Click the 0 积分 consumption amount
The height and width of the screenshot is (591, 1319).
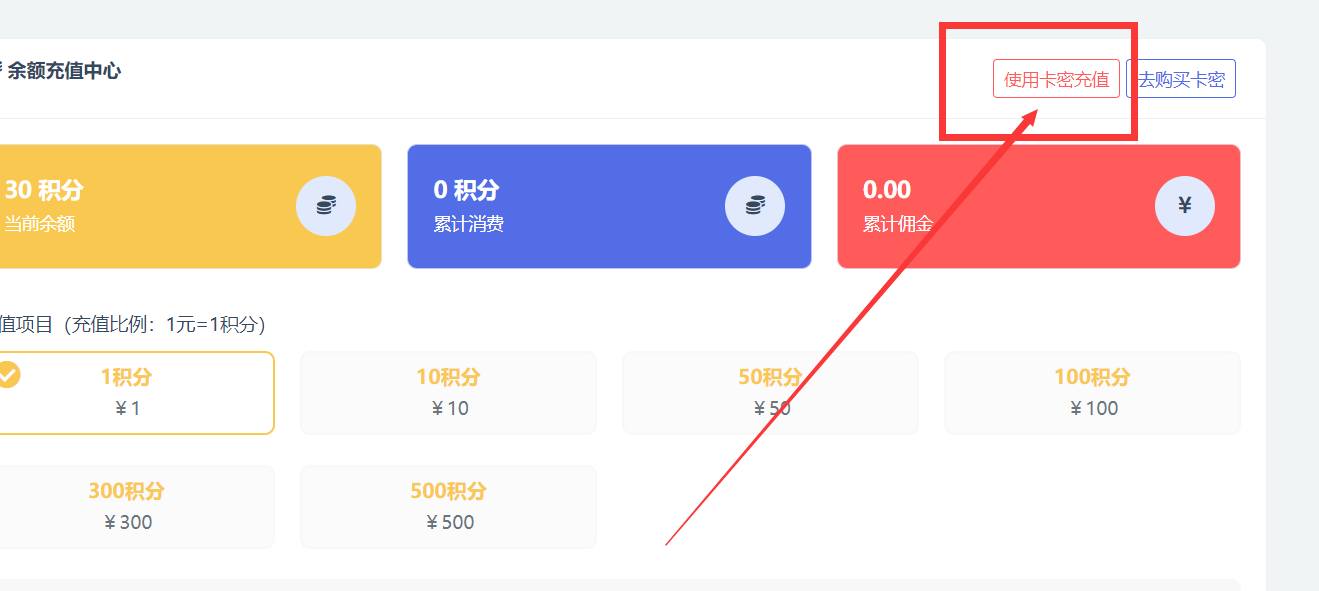[466, 190]
